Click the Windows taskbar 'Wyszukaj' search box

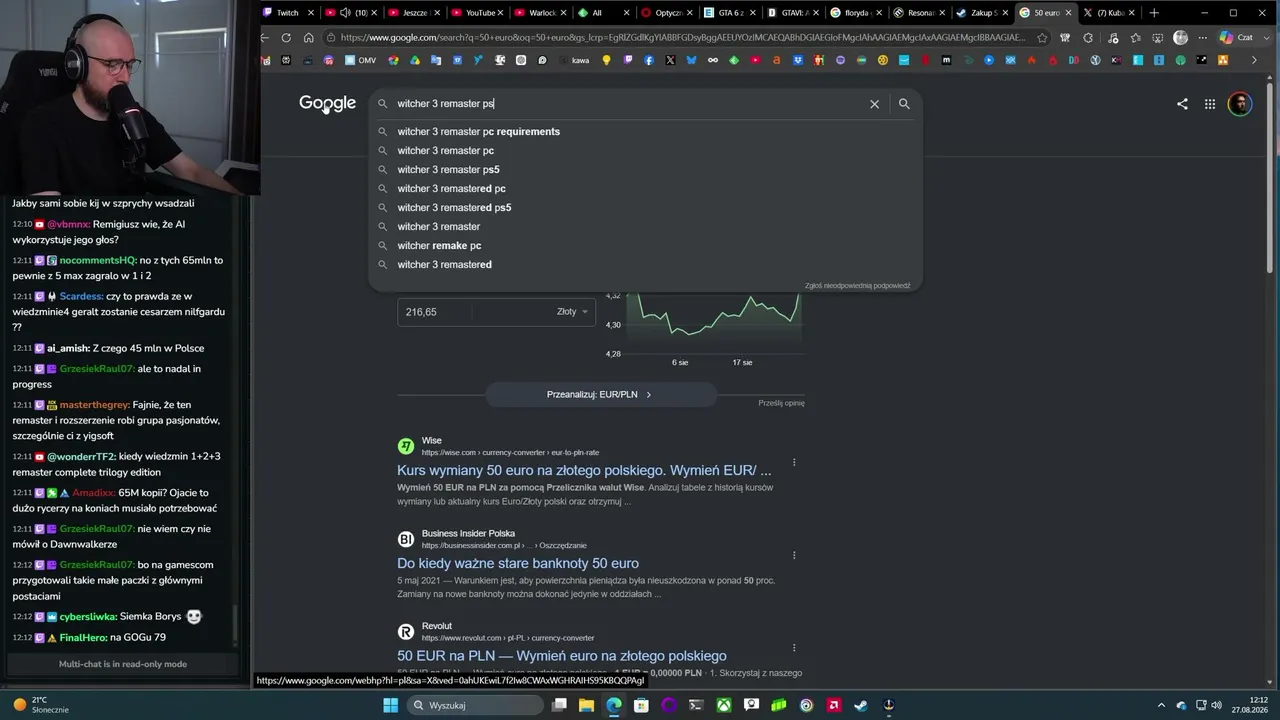coord(475,705)
